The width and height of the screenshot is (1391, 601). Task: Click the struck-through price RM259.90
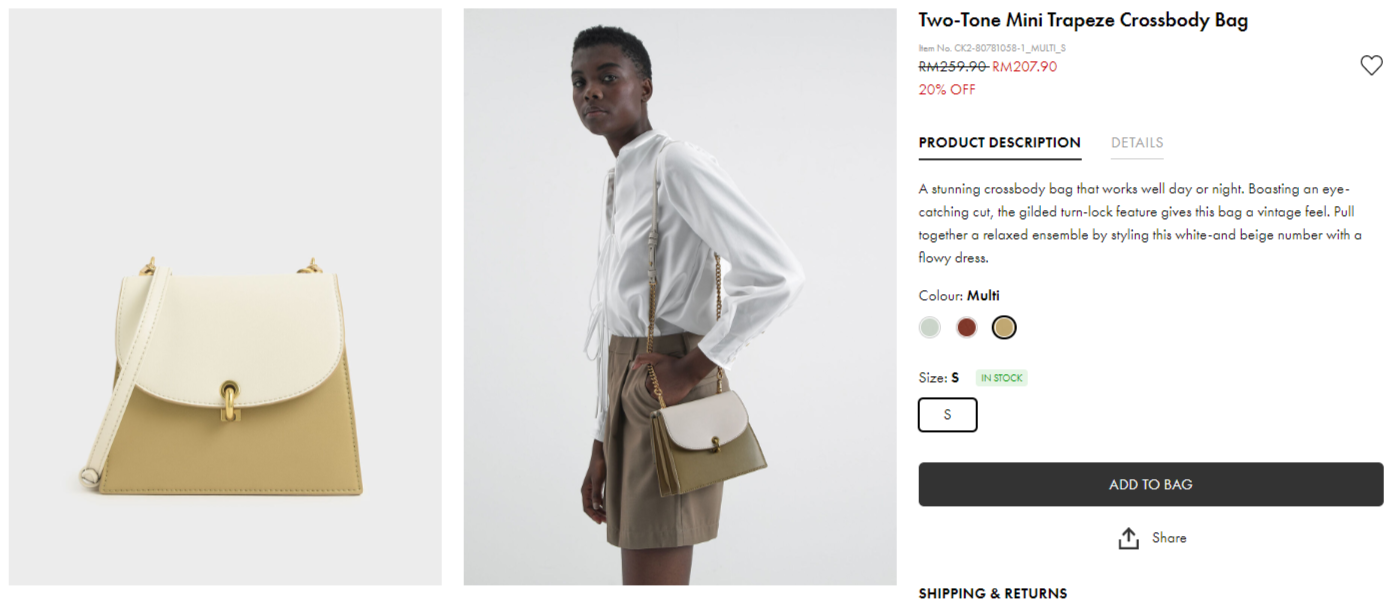point(953,67)
